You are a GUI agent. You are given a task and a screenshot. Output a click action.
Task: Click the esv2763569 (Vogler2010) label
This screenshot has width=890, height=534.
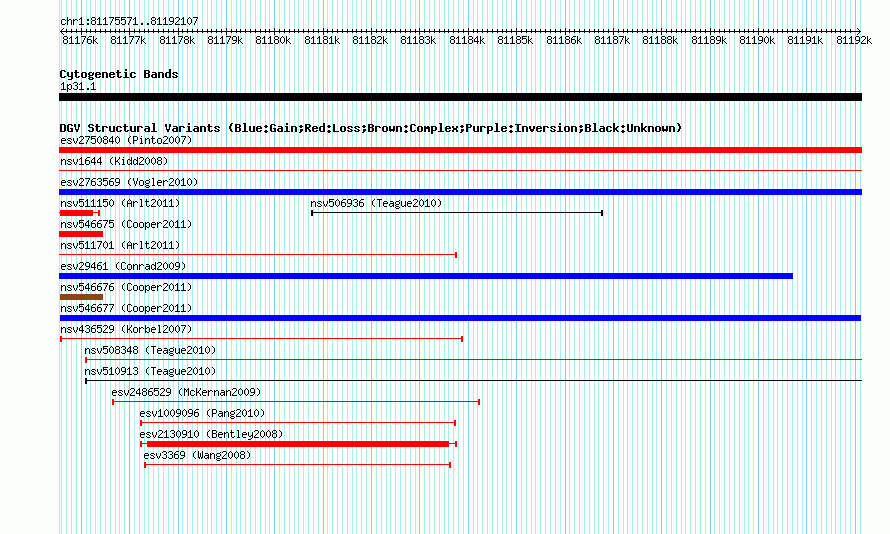click(129, 182)
